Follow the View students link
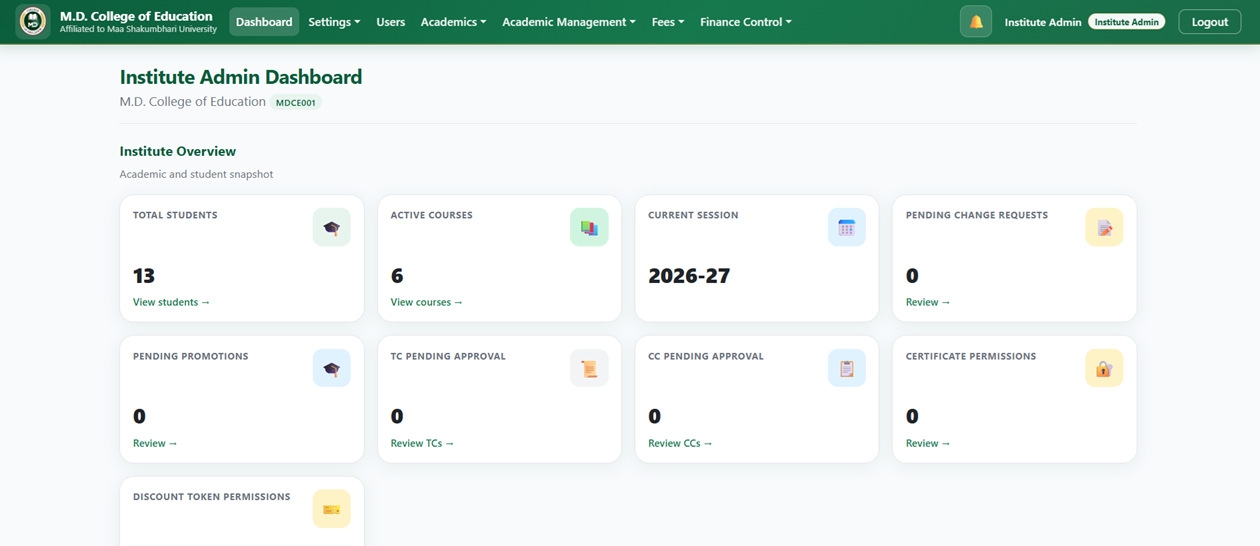Viewport: 1260px width, 546px height. [x=171, y=302]
